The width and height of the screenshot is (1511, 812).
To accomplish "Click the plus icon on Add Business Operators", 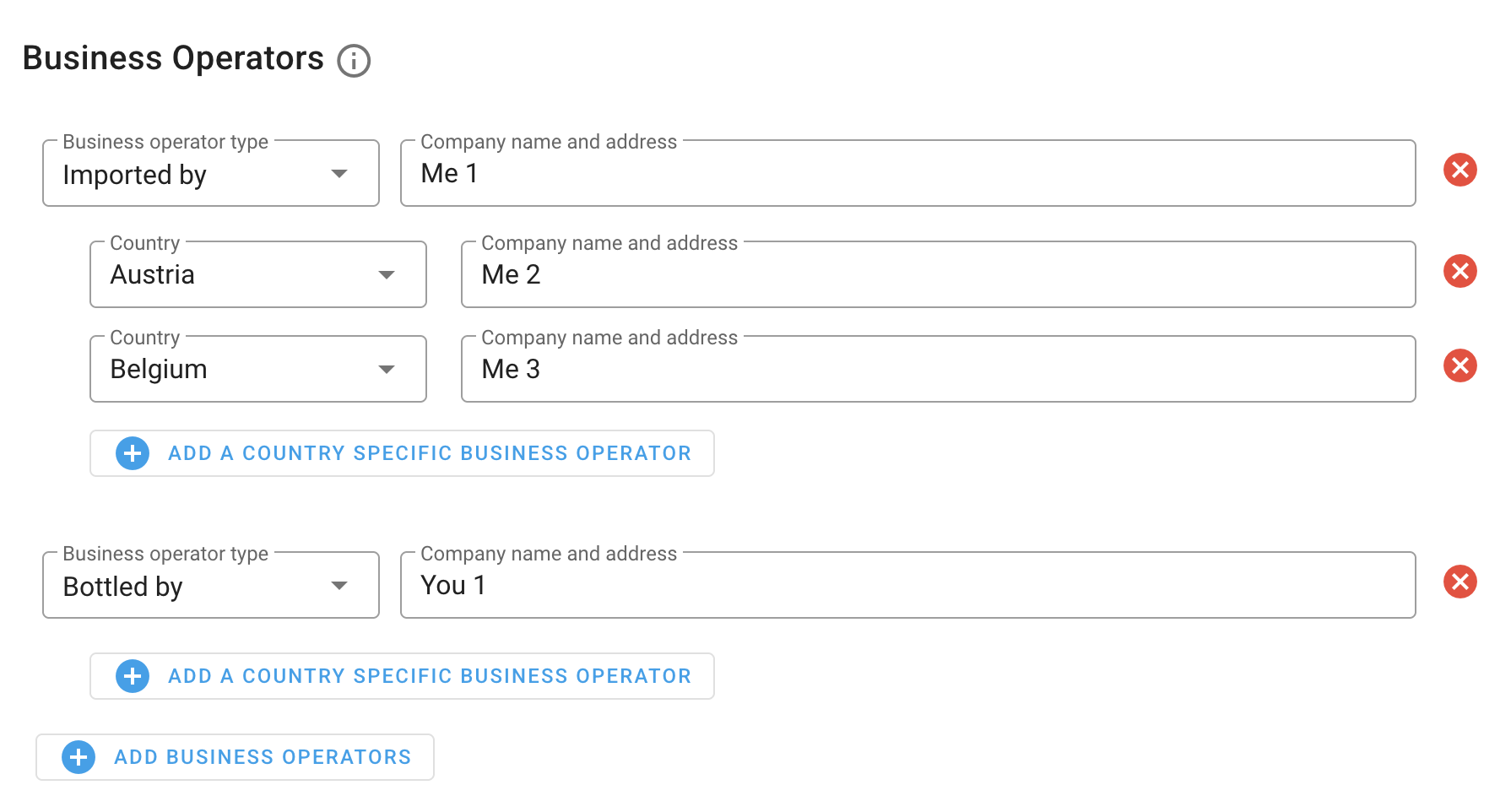I will [79, 758].
